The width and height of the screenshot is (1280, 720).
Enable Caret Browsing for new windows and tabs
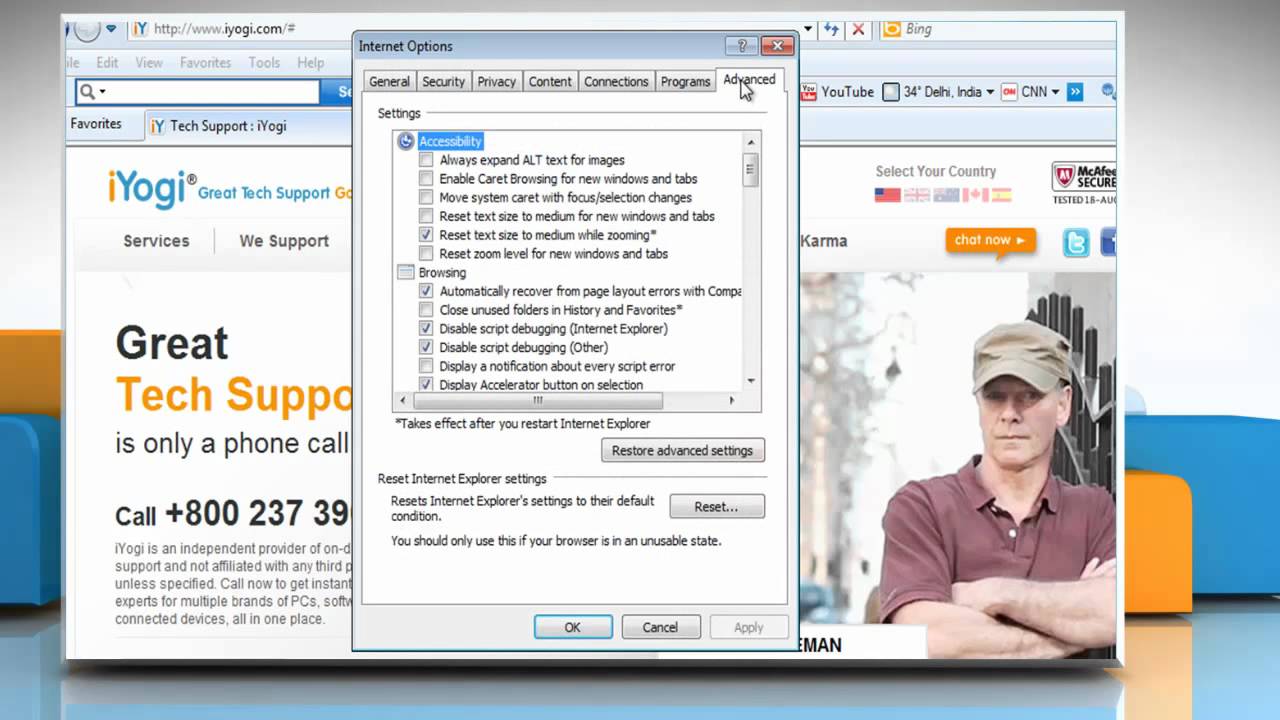pos(426,179)
